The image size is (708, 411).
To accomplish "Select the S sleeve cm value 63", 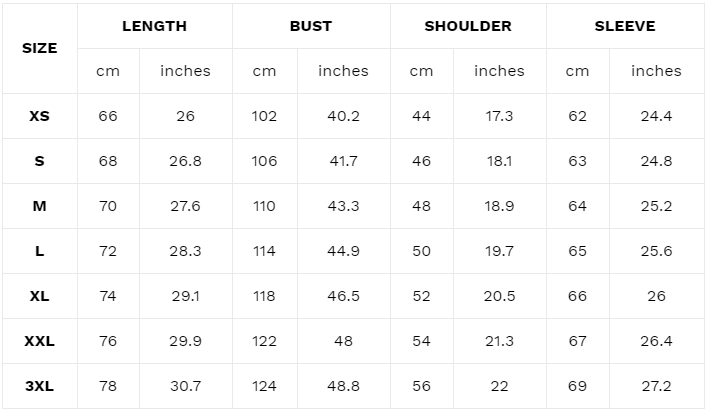I will (x=578, y=161).
